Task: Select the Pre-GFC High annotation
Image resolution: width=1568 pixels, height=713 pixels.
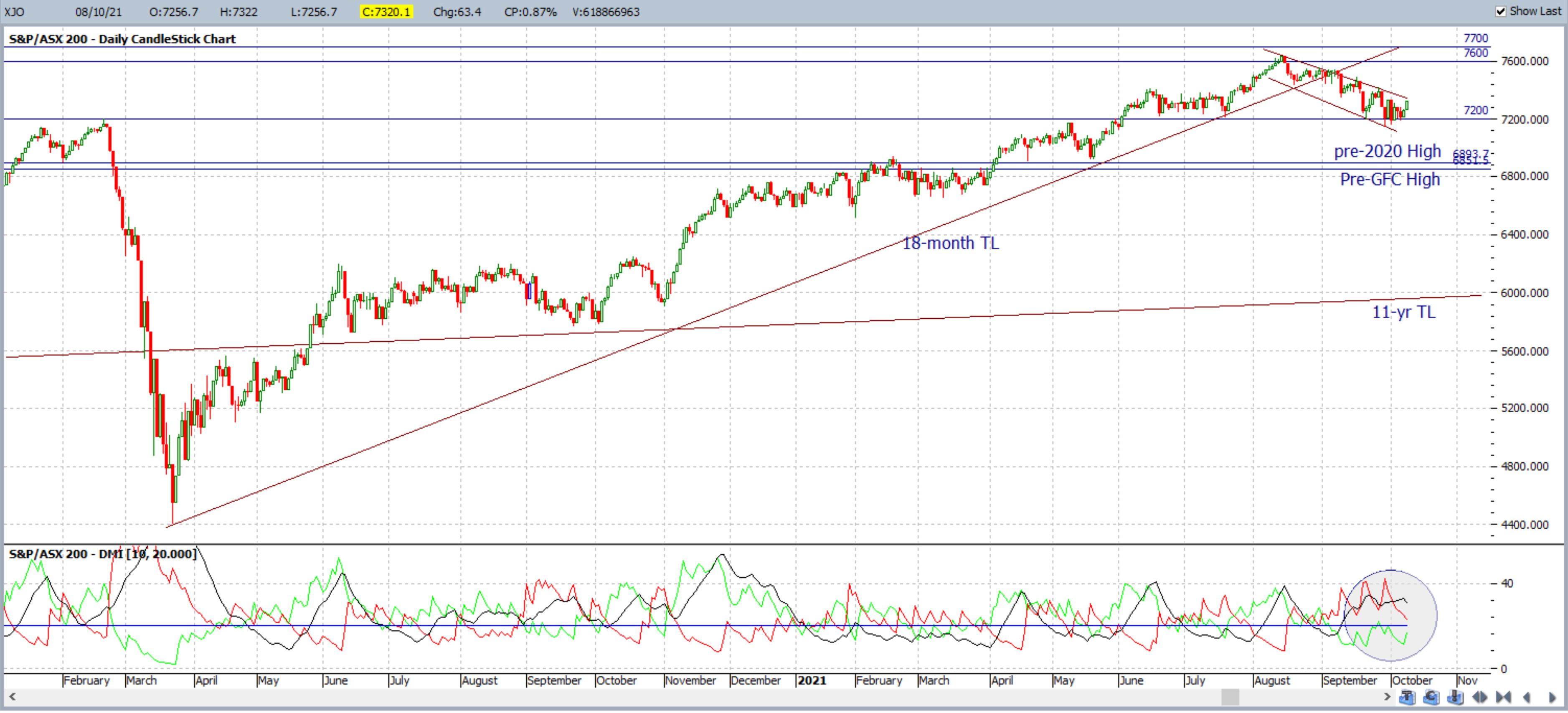Action: pyautogui.click(x=1390, y=179)
